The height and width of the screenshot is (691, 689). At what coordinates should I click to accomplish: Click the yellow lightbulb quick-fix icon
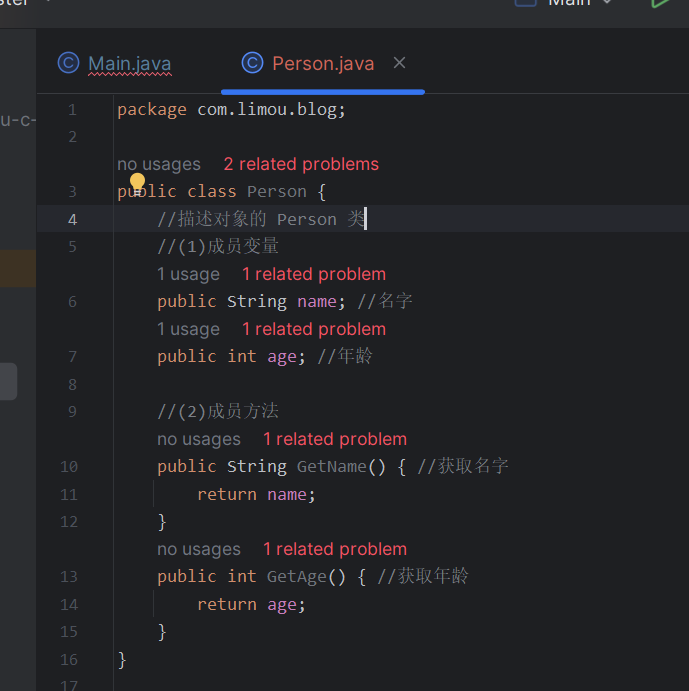point(138,182)
